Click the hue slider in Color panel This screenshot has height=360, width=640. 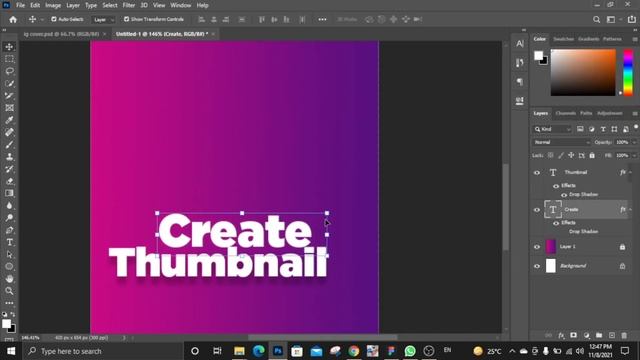628,73
